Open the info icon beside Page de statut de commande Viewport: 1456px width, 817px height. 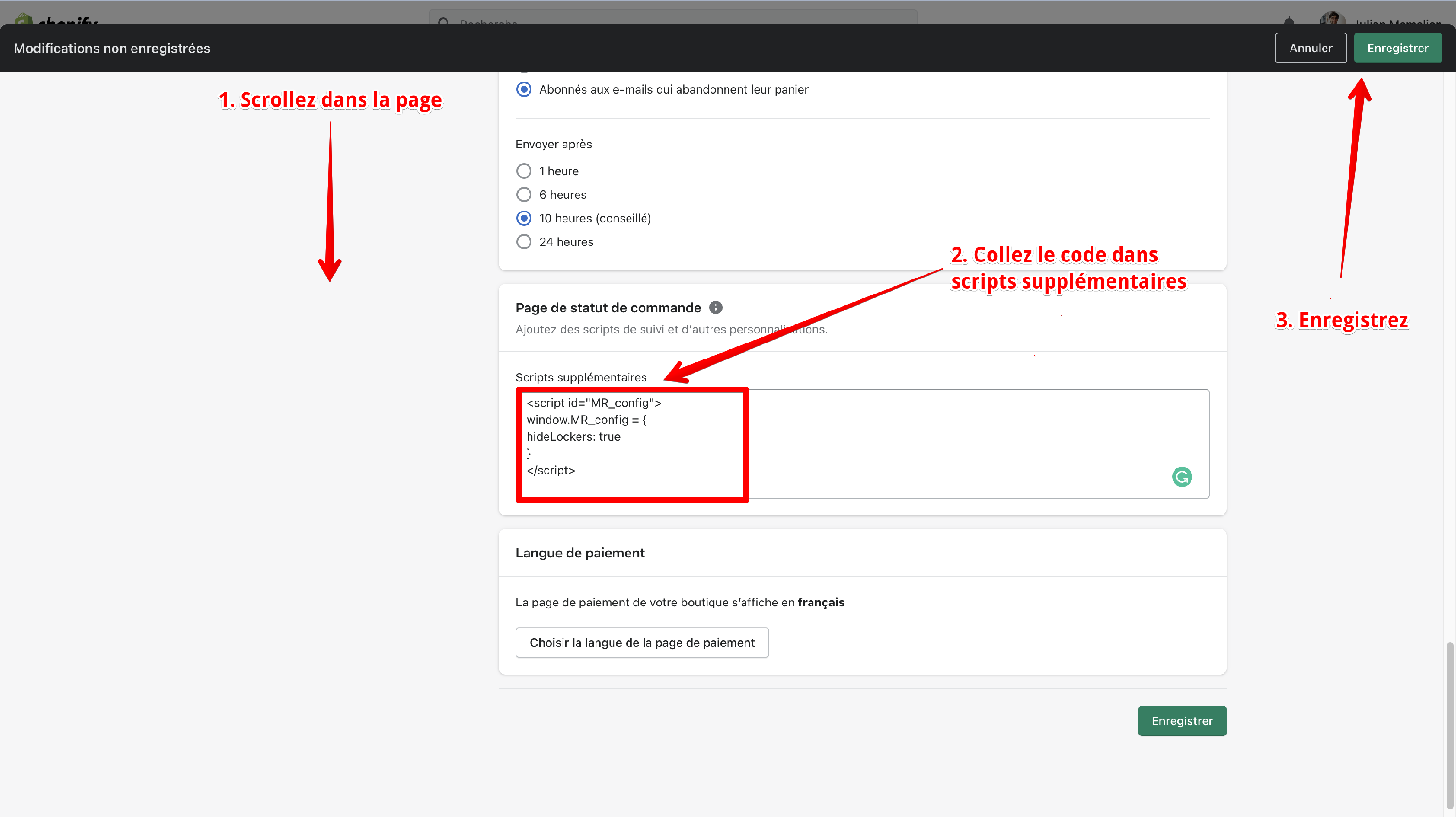pyautogui.click(x=715, y=308)
